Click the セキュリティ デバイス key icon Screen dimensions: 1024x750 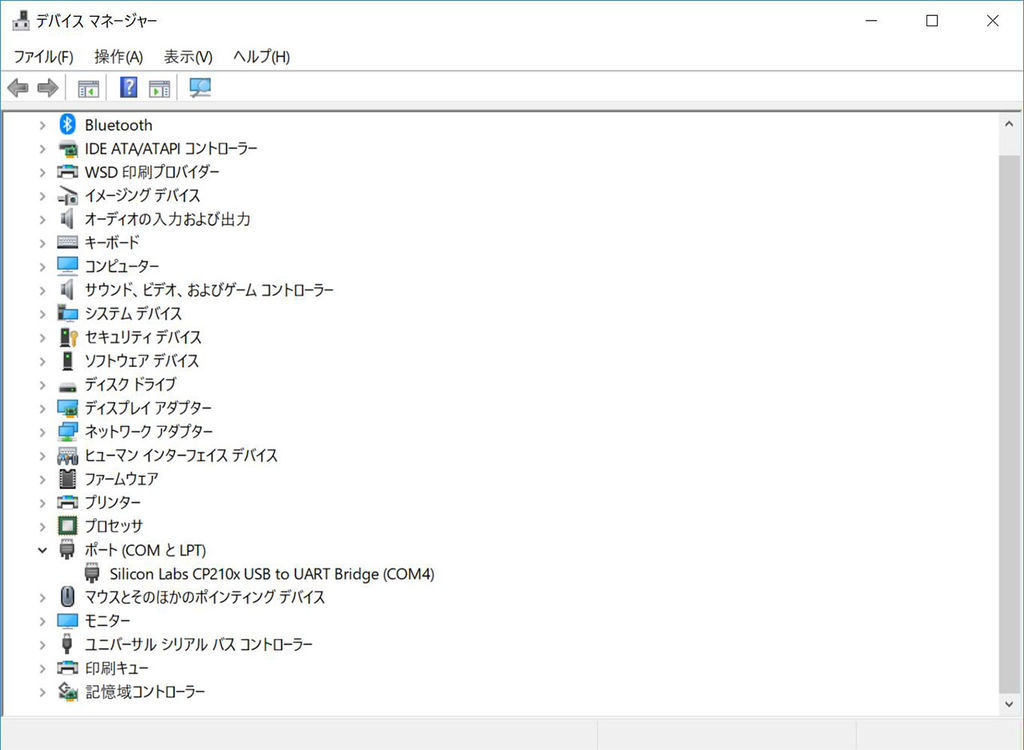68,337
